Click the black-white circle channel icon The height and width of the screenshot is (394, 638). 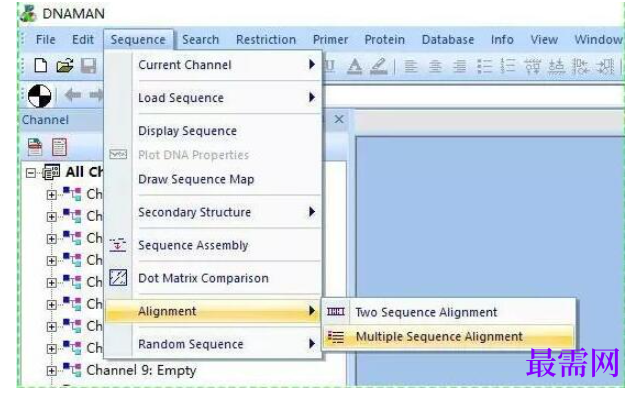pos(39,96)
